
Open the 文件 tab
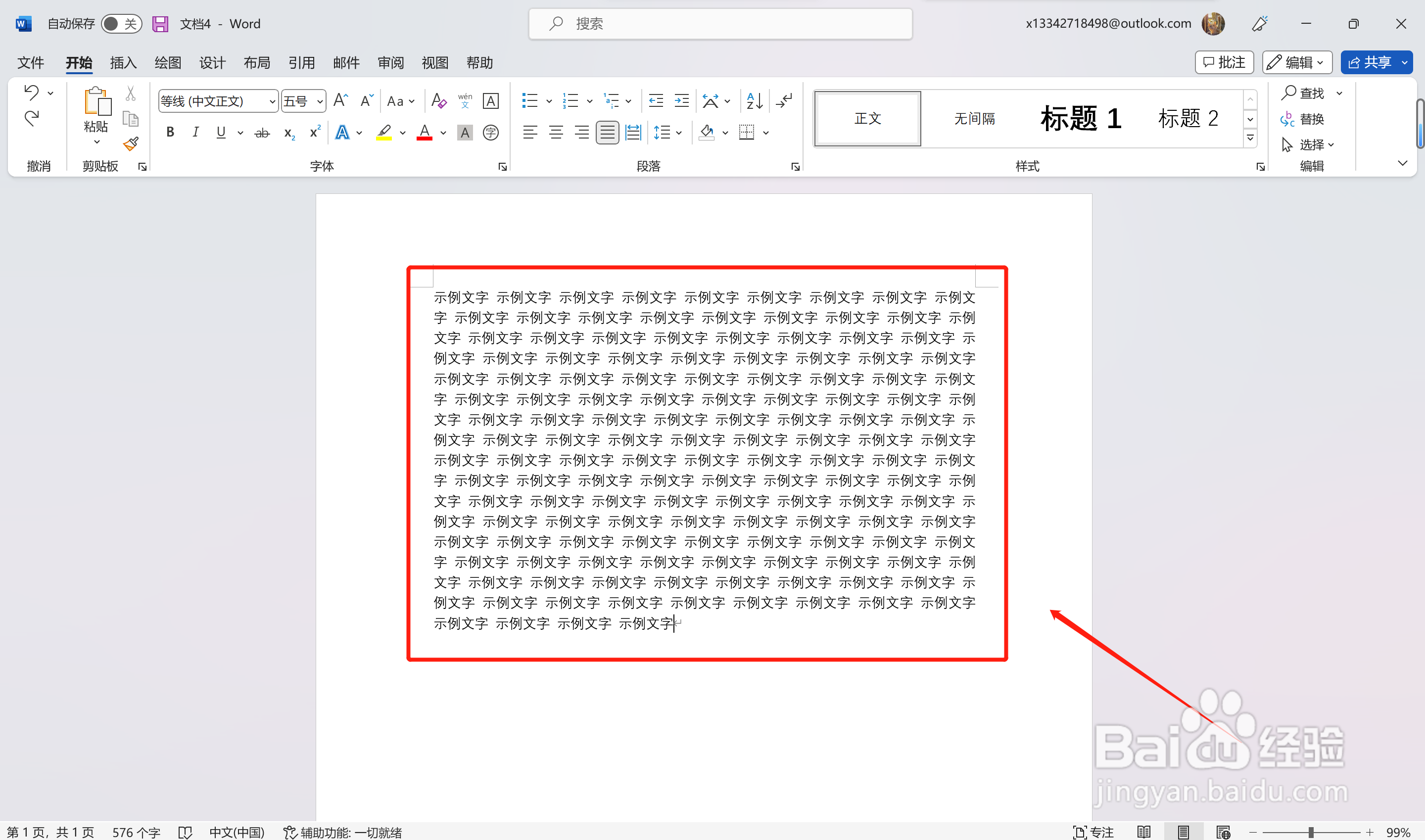[x=31, y=62]
